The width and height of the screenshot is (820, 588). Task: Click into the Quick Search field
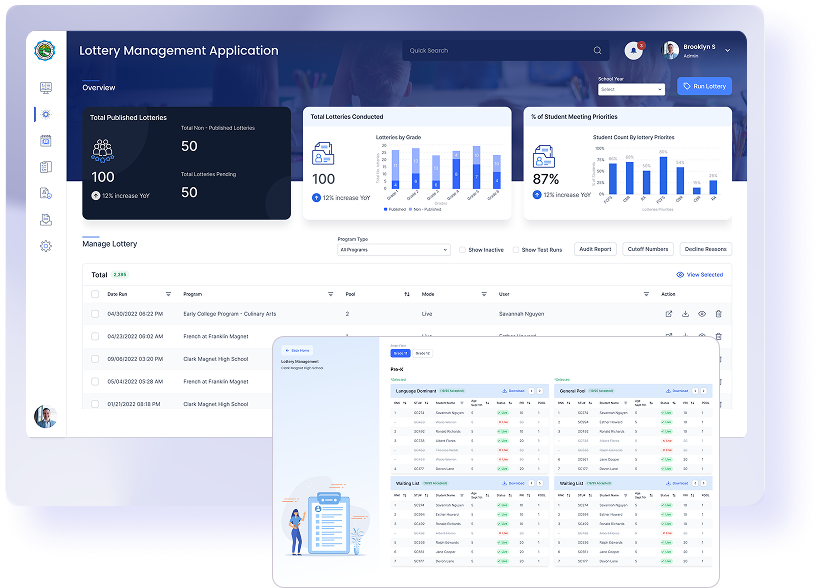click(x=495, y=50)
